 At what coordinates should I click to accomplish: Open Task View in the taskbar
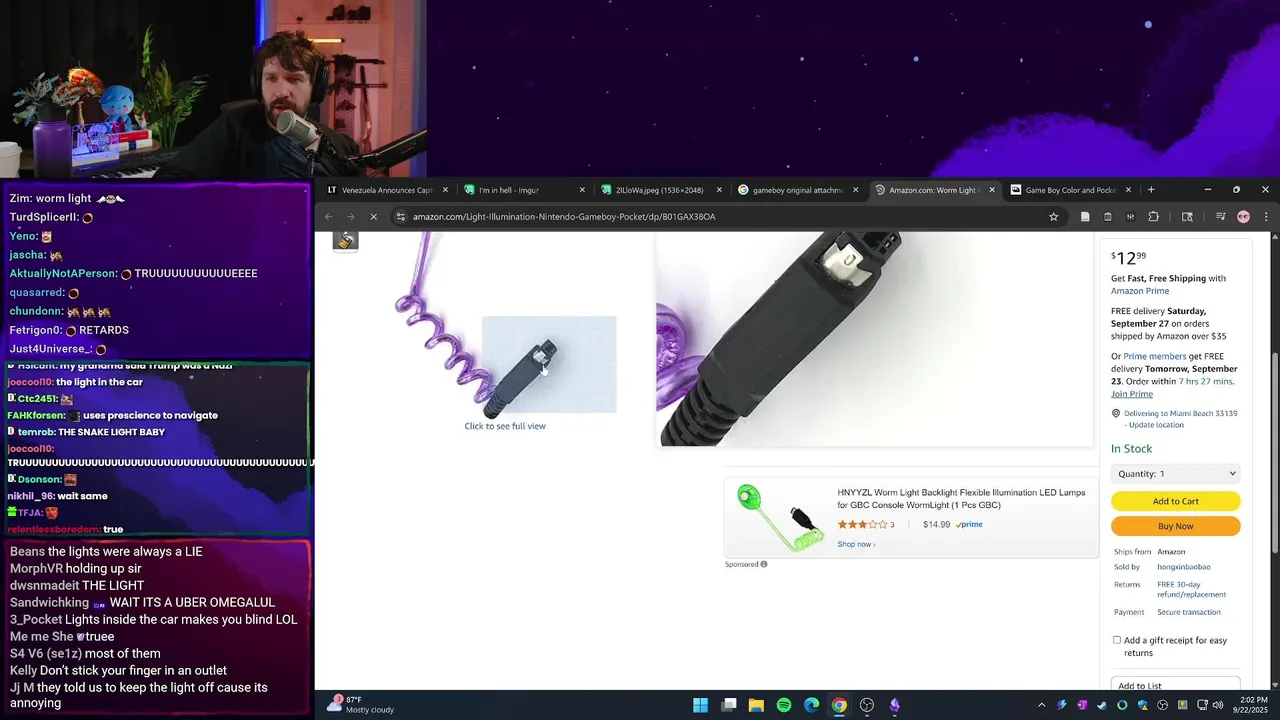click(x=729, y=705)
